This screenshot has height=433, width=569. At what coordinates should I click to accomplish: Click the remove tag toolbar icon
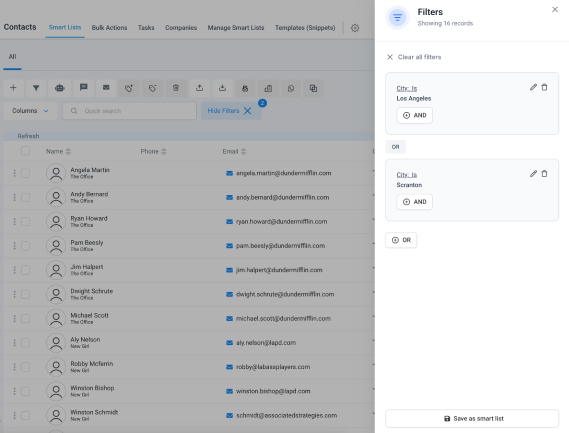(152, 88)
